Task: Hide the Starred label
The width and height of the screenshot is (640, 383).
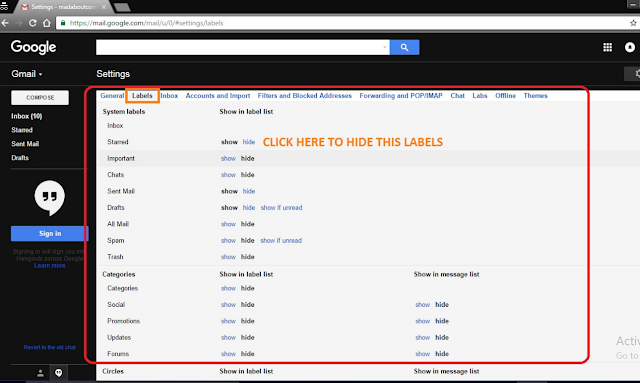Action: tap(249, 142)
